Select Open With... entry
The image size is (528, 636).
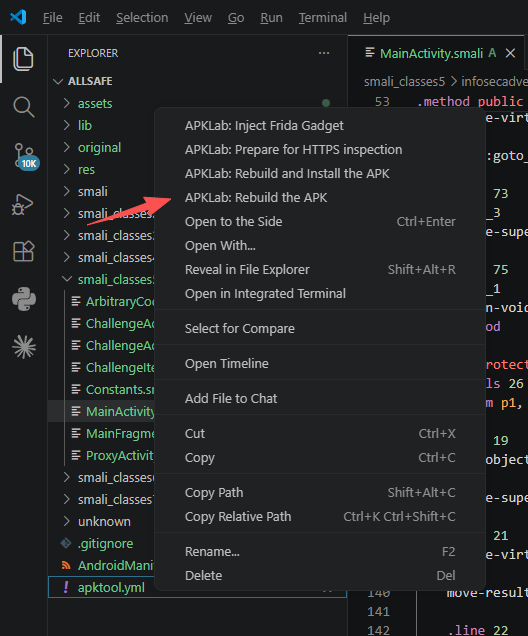pos(320,245)
